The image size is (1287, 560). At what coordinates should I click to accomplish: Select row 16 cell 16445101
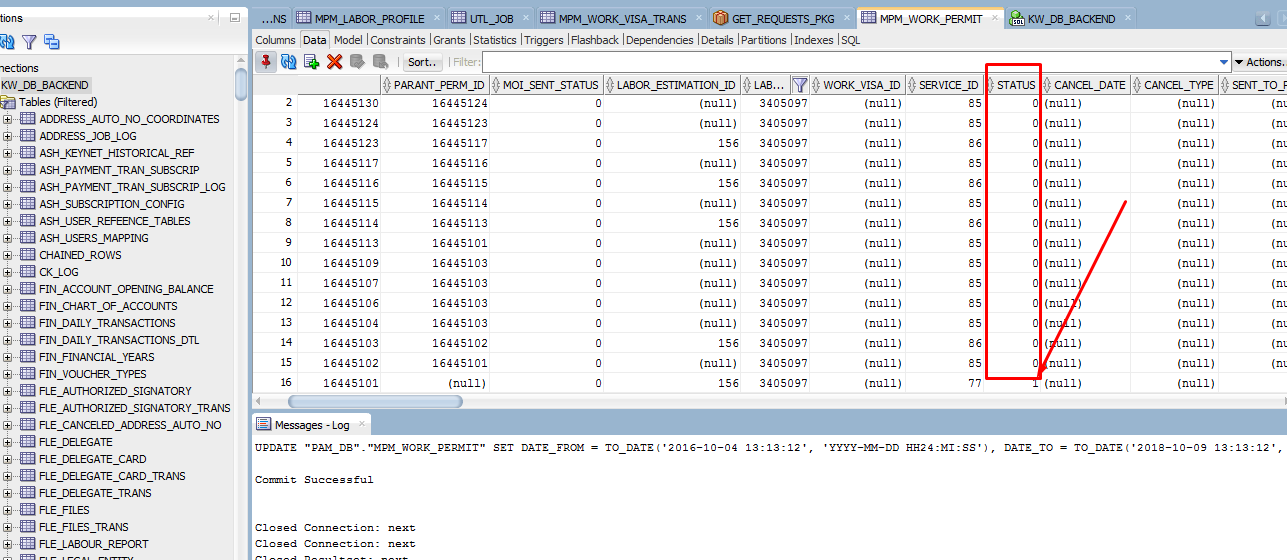[x=339, y=383]
